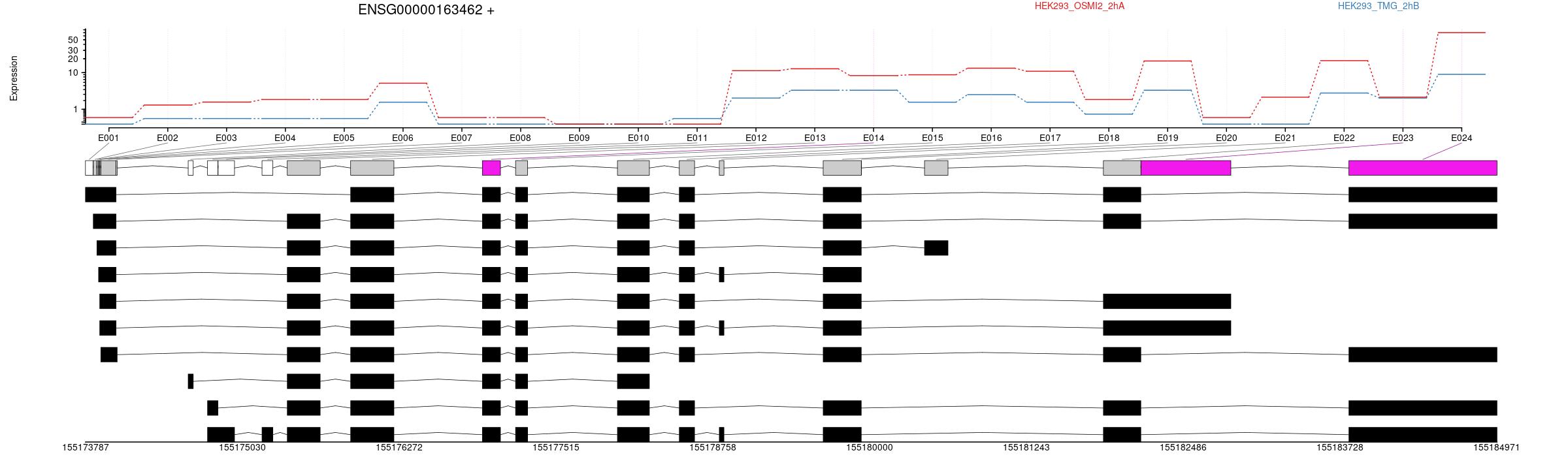Click exon label E001
The height and width of the screenshot is (457, 1568).
coord(108,138)
